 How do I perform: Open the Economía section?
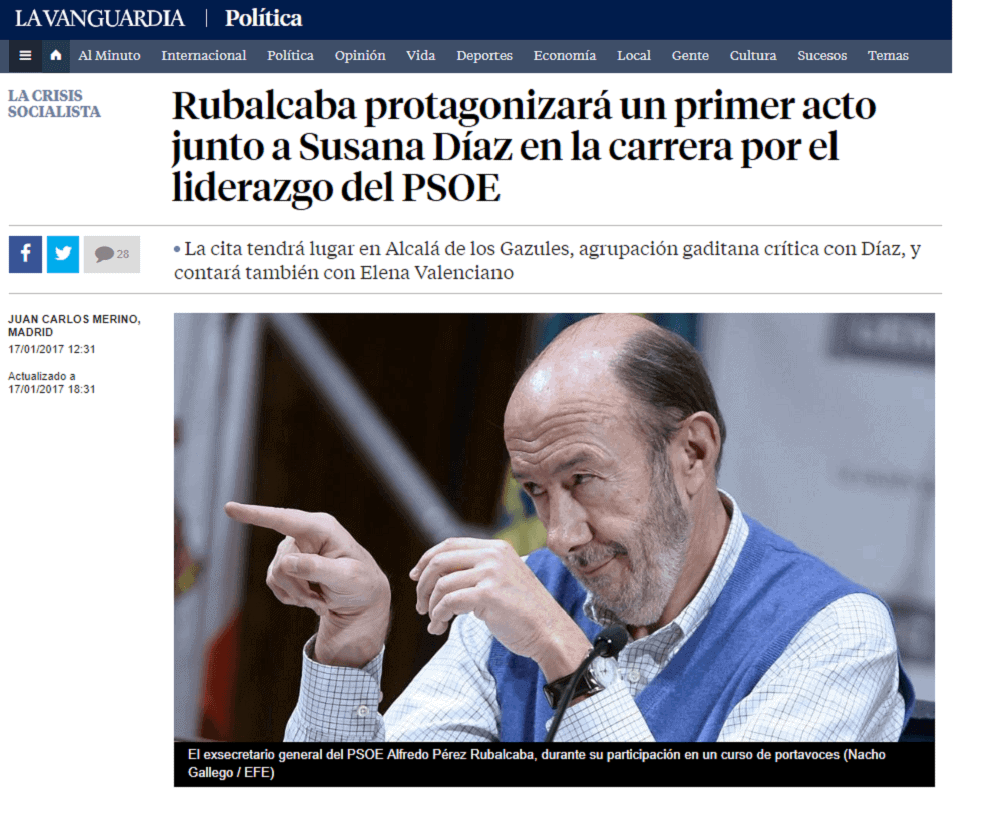click(565, 55)
